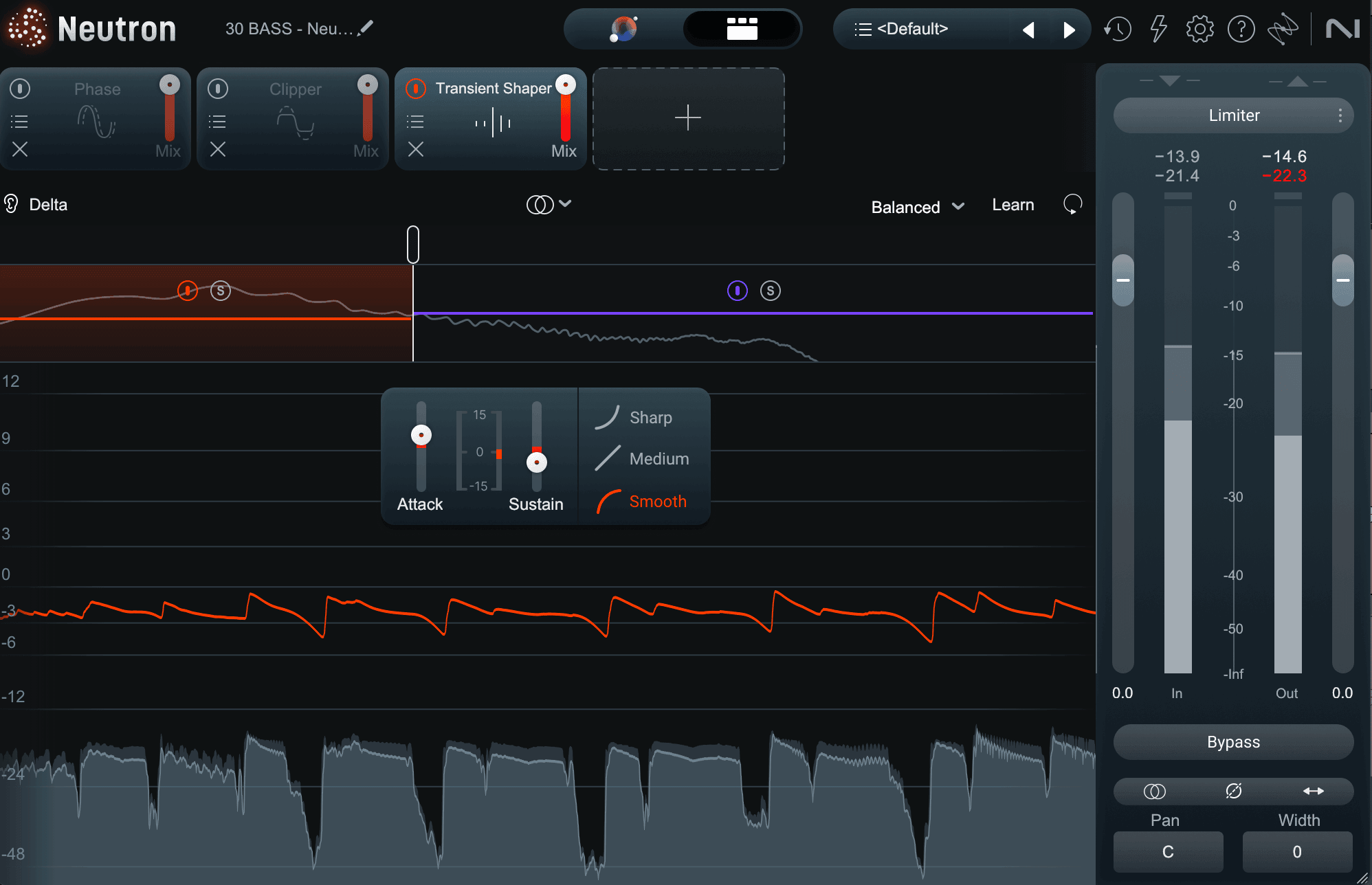The image size is (1372, 885).
Task: Toggle the Clipper module power button
Action: point(218,89)
